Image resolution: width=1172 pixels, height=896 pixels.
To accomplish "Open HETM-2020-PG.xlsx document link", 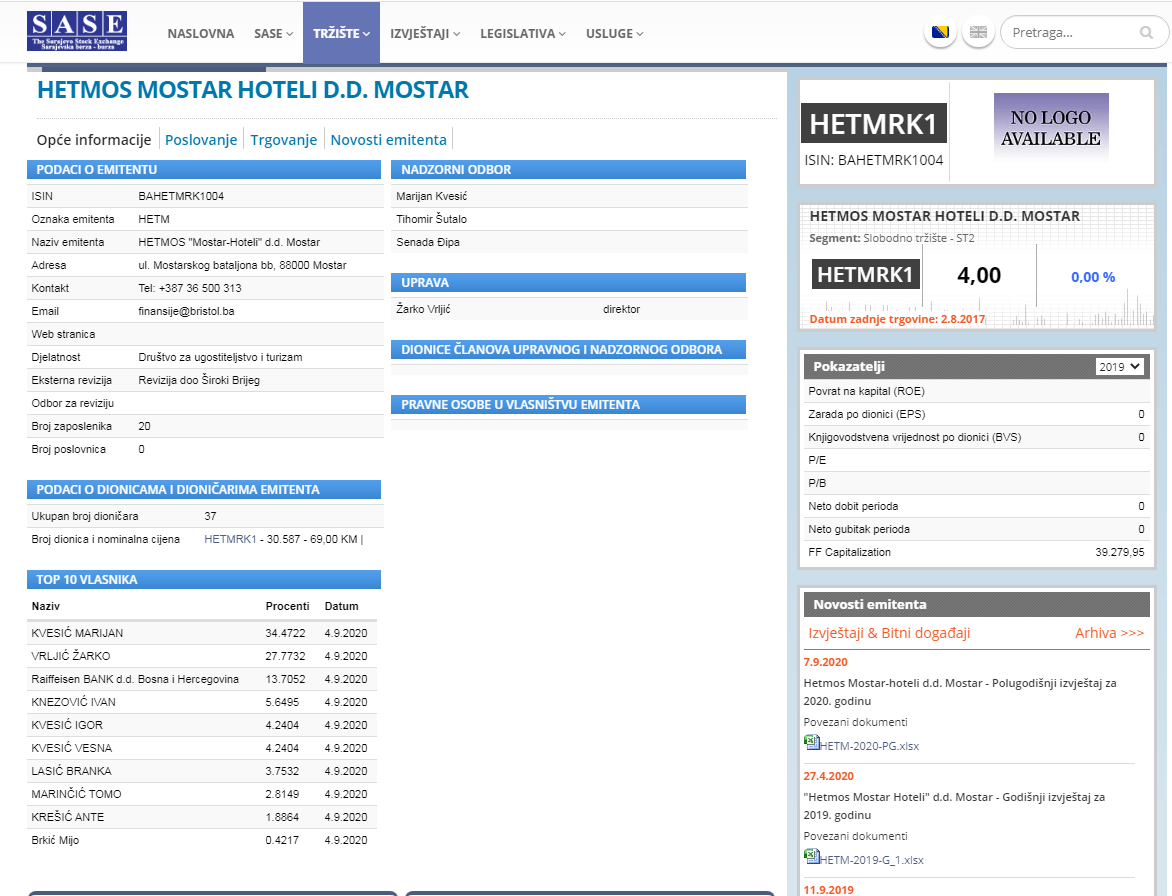I will click(869, 746).
